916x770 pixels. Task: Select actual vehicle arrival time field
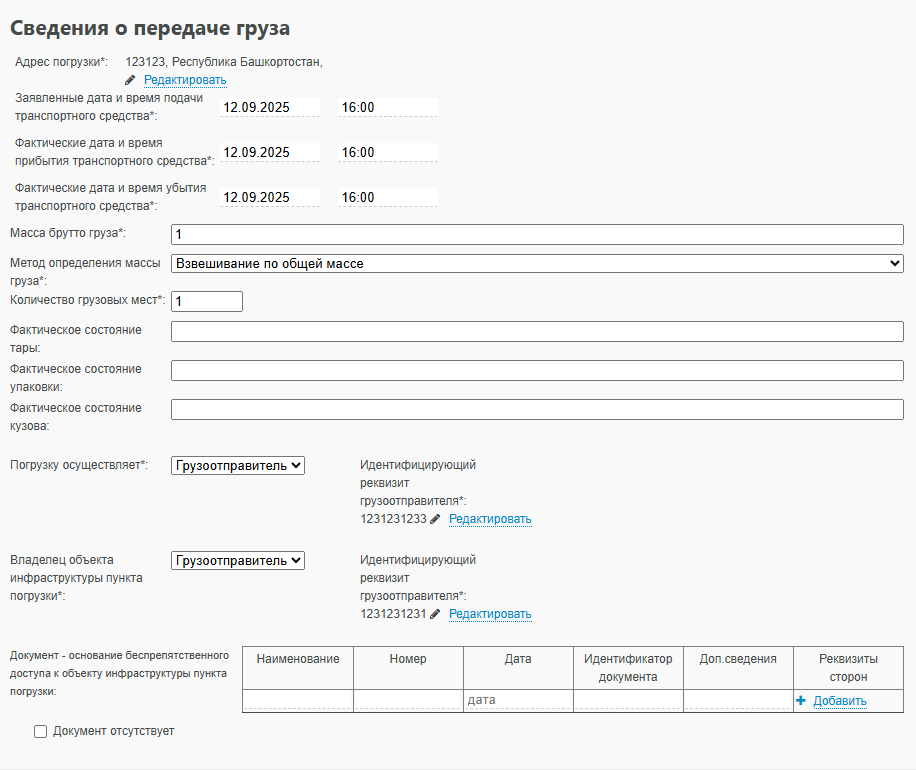click(388, 152)
